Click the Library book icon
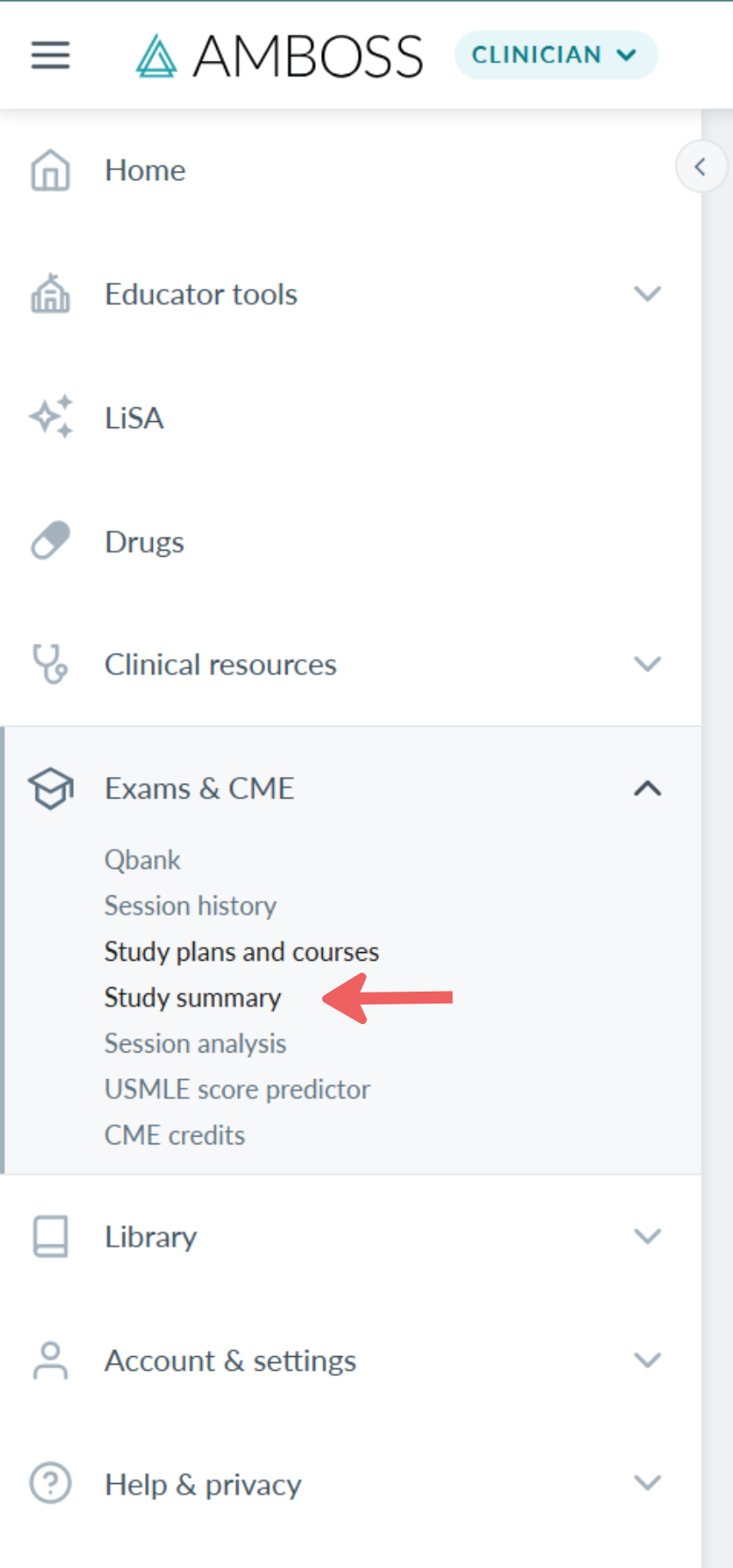Screen dimensions: 733x1568 [51, 1236]
